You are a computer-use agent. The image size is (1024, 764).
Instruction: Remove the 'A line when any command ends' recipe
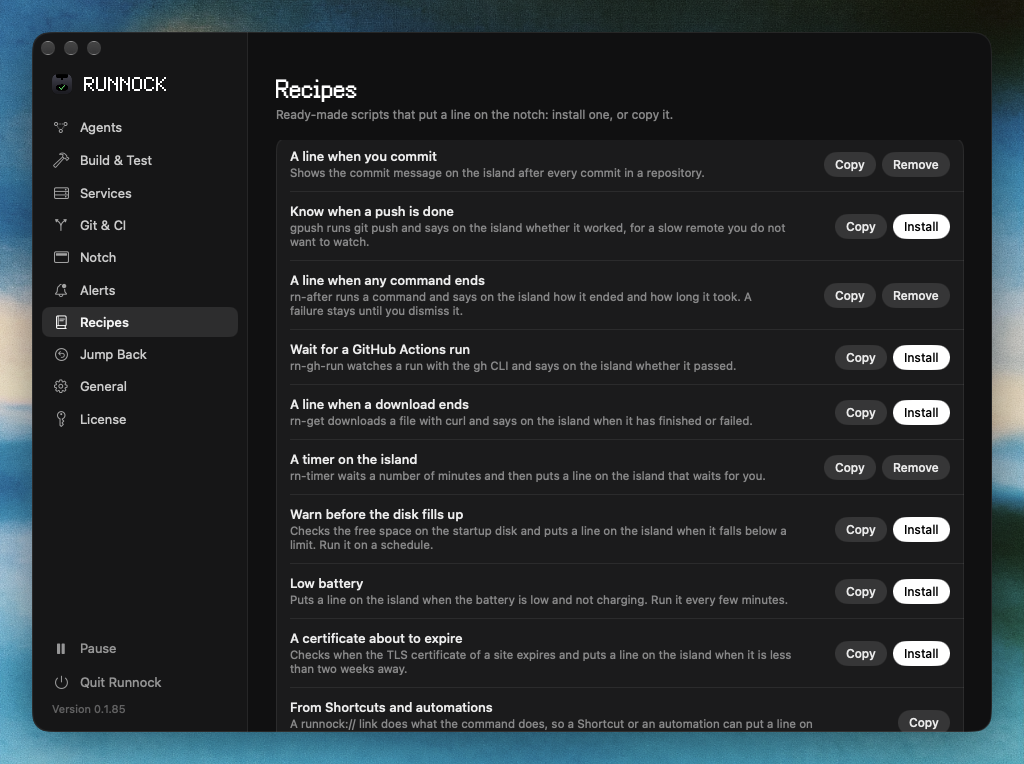[x=916, y=296]
